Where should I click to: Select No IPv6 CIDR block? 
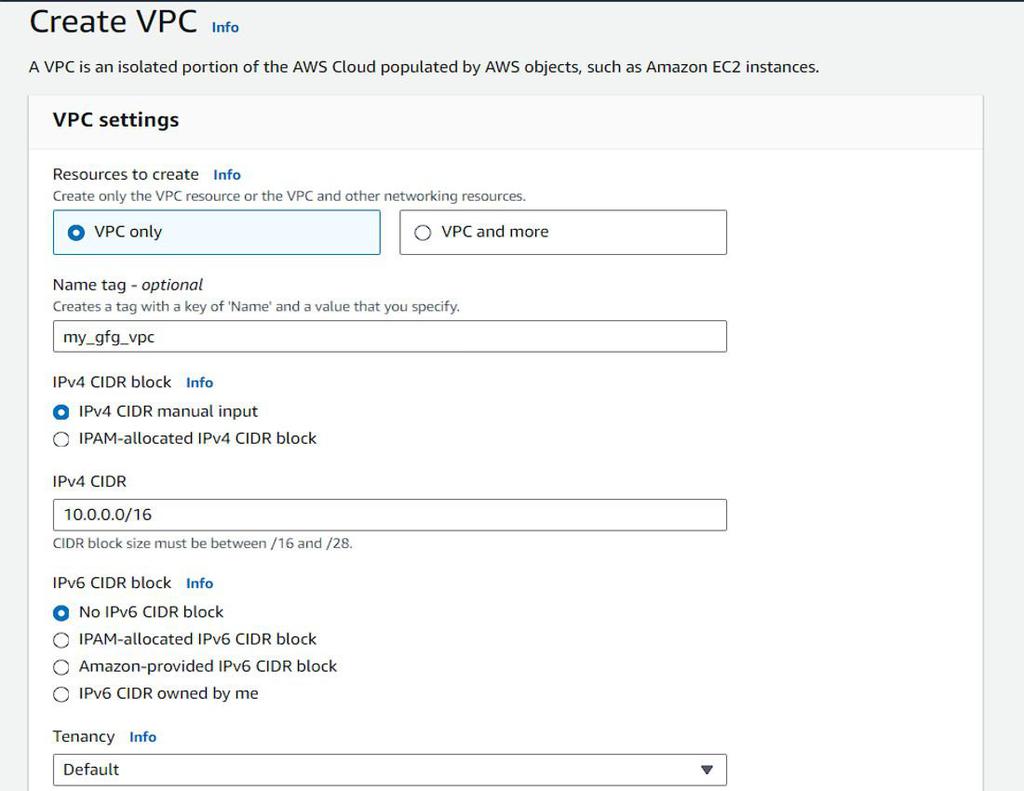coord(62,612)
